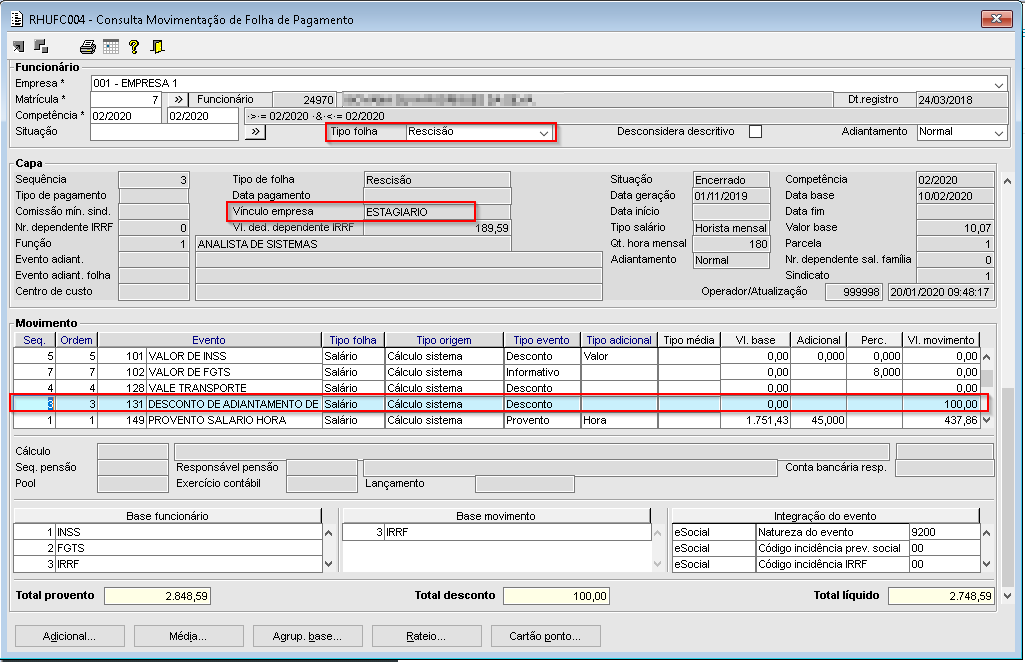Image resolution: width=1025 pixels, height=662 pixels.
Task: Toggle the Desconsidera descritivo checkbox
Action: pyautogui.click(x=755, y=132)
